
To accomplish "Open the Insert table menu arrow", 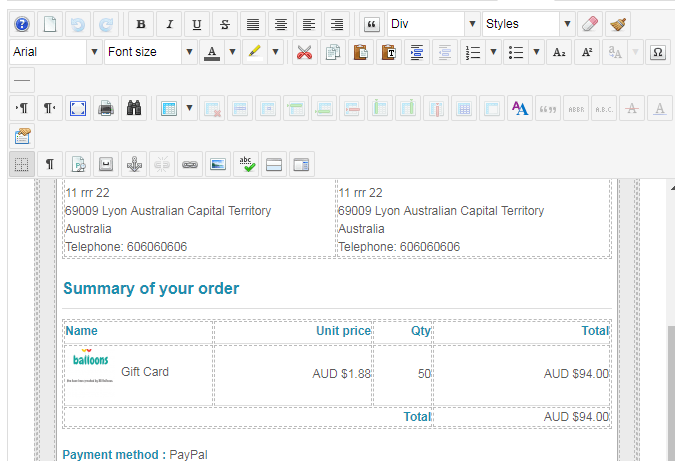I will click(x=189, y=108).
